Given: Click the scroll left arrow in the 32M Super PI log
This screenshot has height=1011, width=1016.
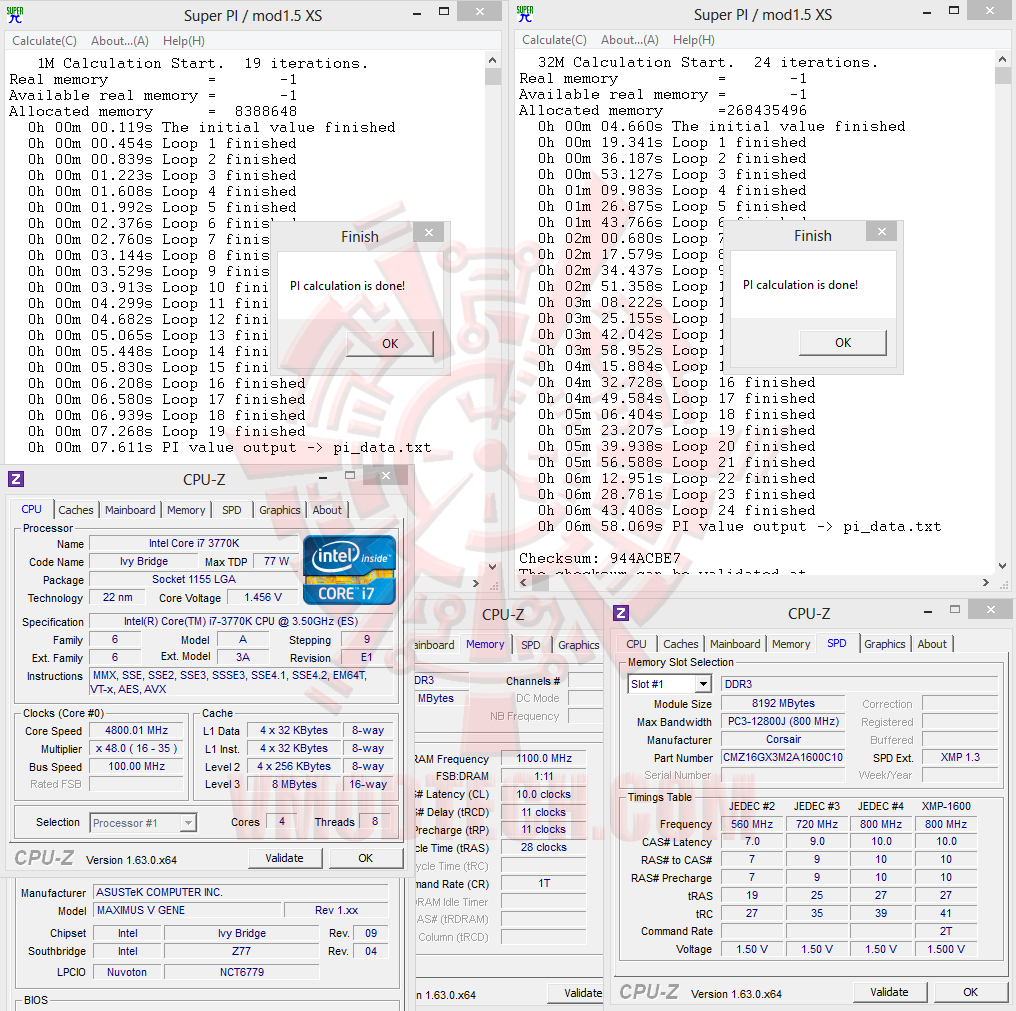Looking at the screenshot, I should click(524, 583).
